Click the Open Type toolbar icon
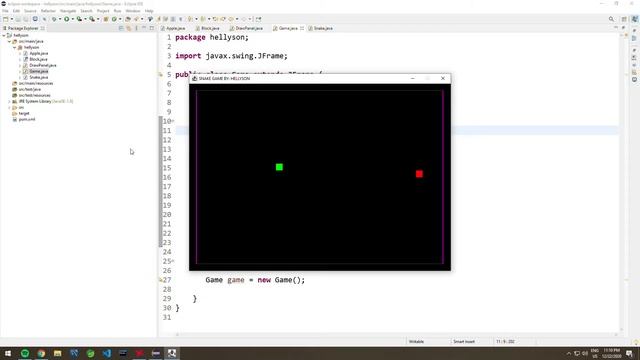 click(x=128, y=19)
